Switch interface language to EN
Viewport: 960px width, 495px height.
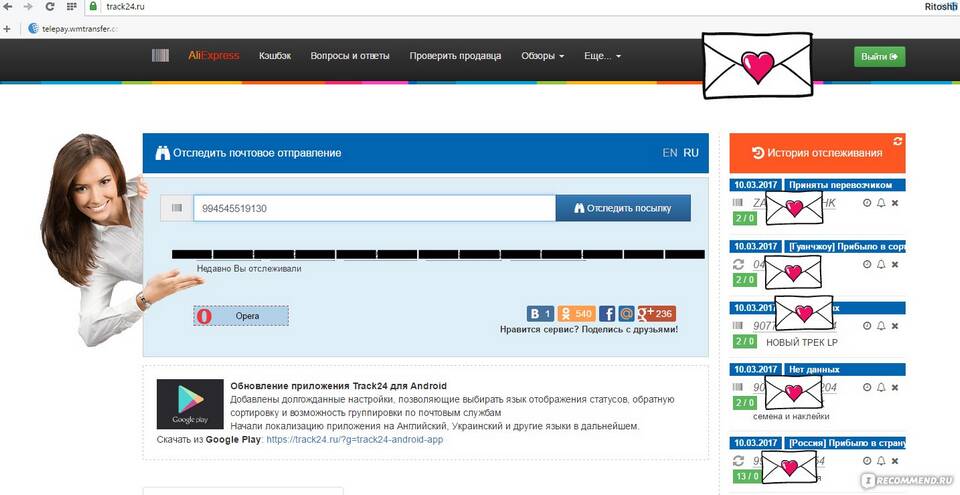pyautogui.click(x=670, y=153)
